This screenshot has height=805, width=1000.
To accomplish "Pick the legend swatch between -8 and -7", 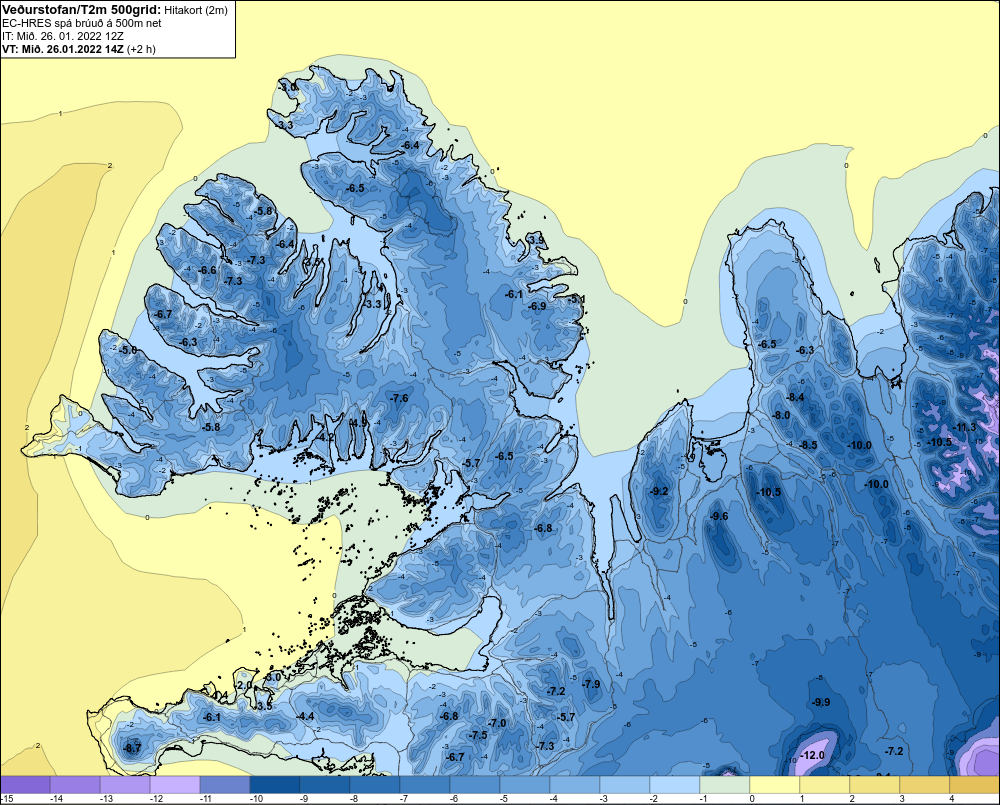I will click(x=375, y=785).
